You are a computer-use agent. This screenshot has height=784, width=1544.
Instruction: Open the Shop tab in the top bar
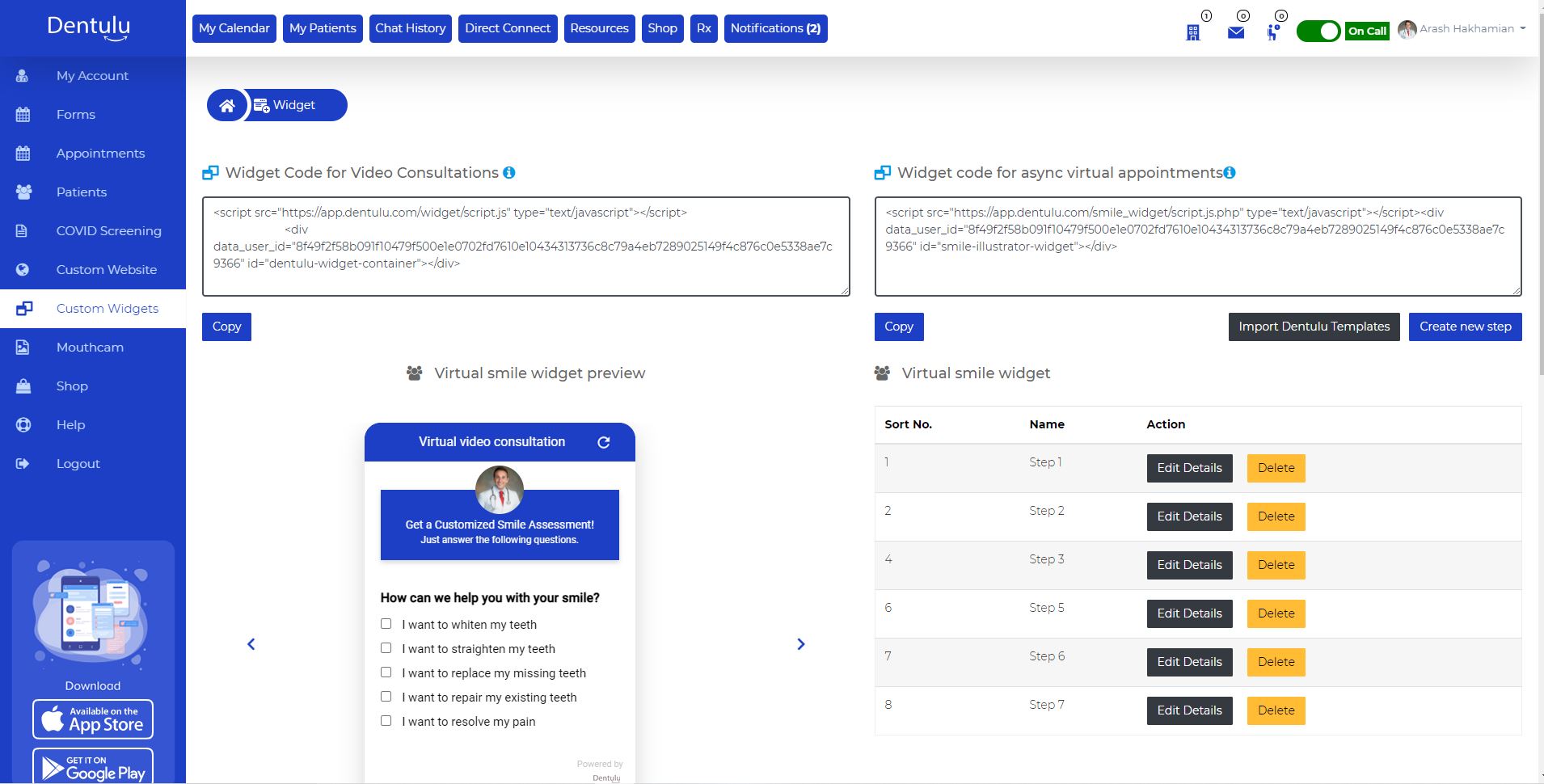pyautogui.click(x=663, y=28)
